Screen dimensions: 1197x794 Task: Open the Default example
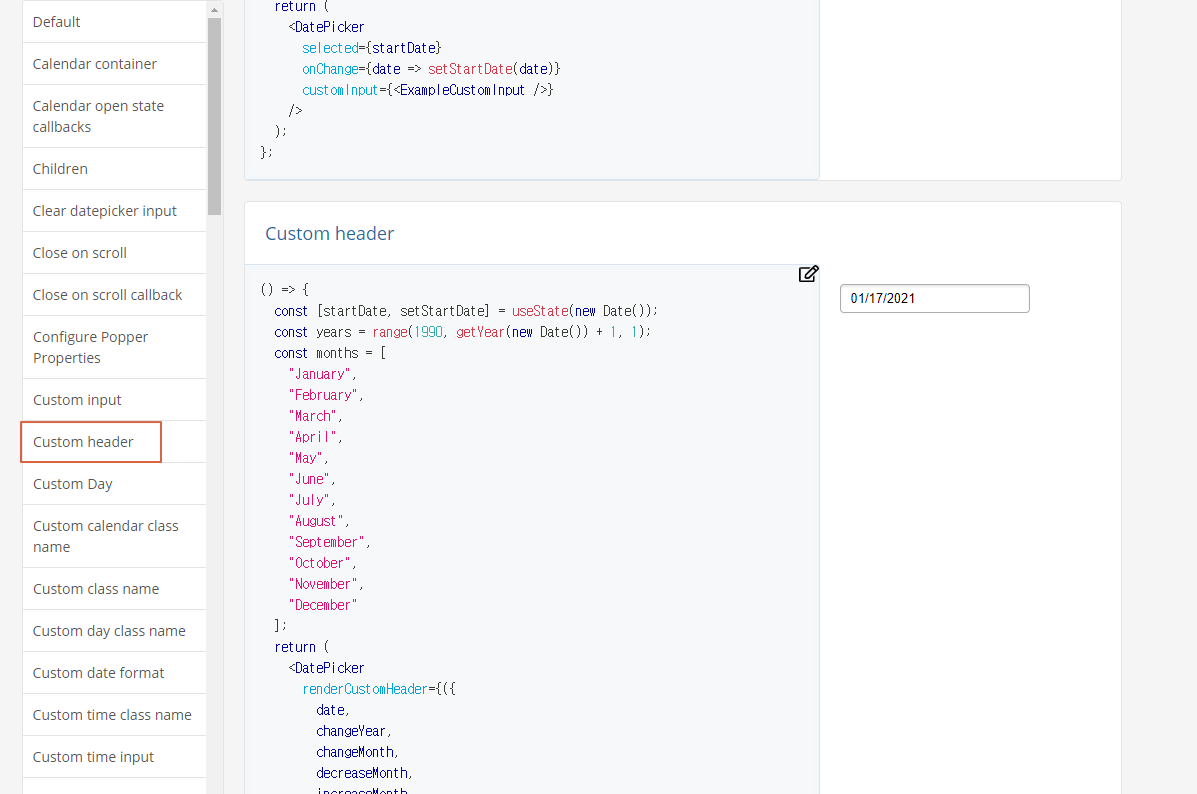(56, 21)
